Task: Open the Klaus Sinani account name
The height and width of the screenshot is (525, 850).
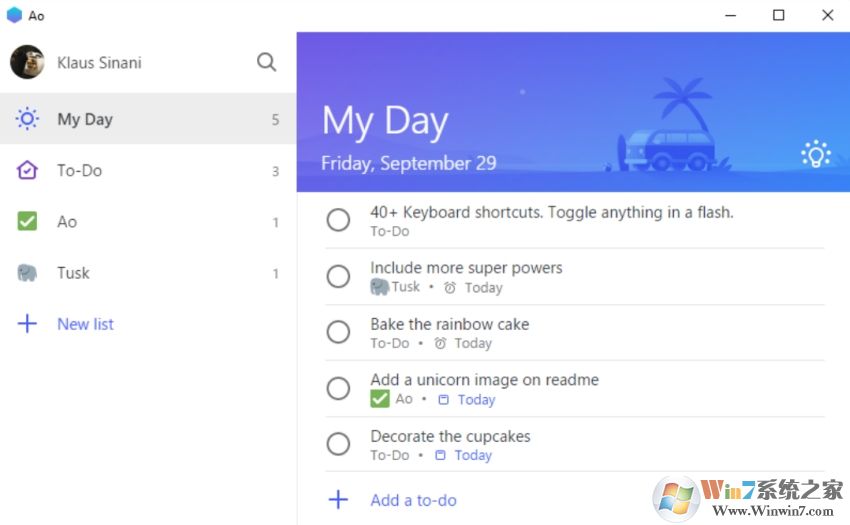Action: [99, 62]
